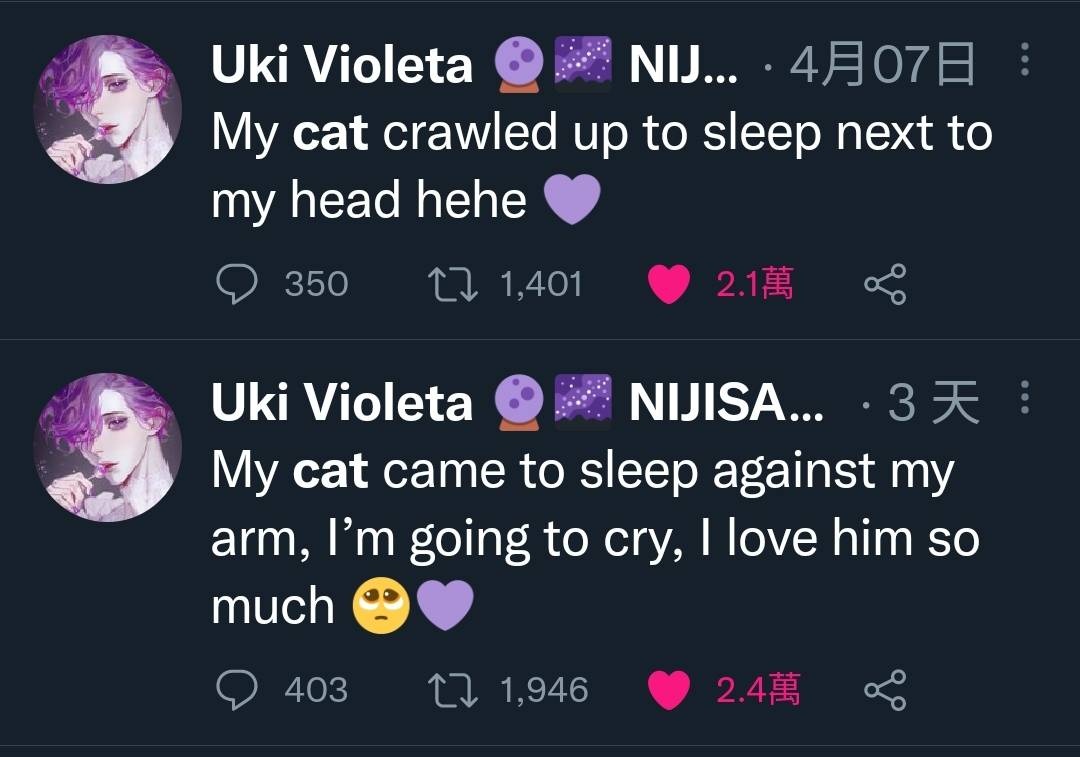1080x757 pixels.
Task: Open Uki Violeta avatar on second tweet
Action: pyautogui.click(x=107, y=447)
